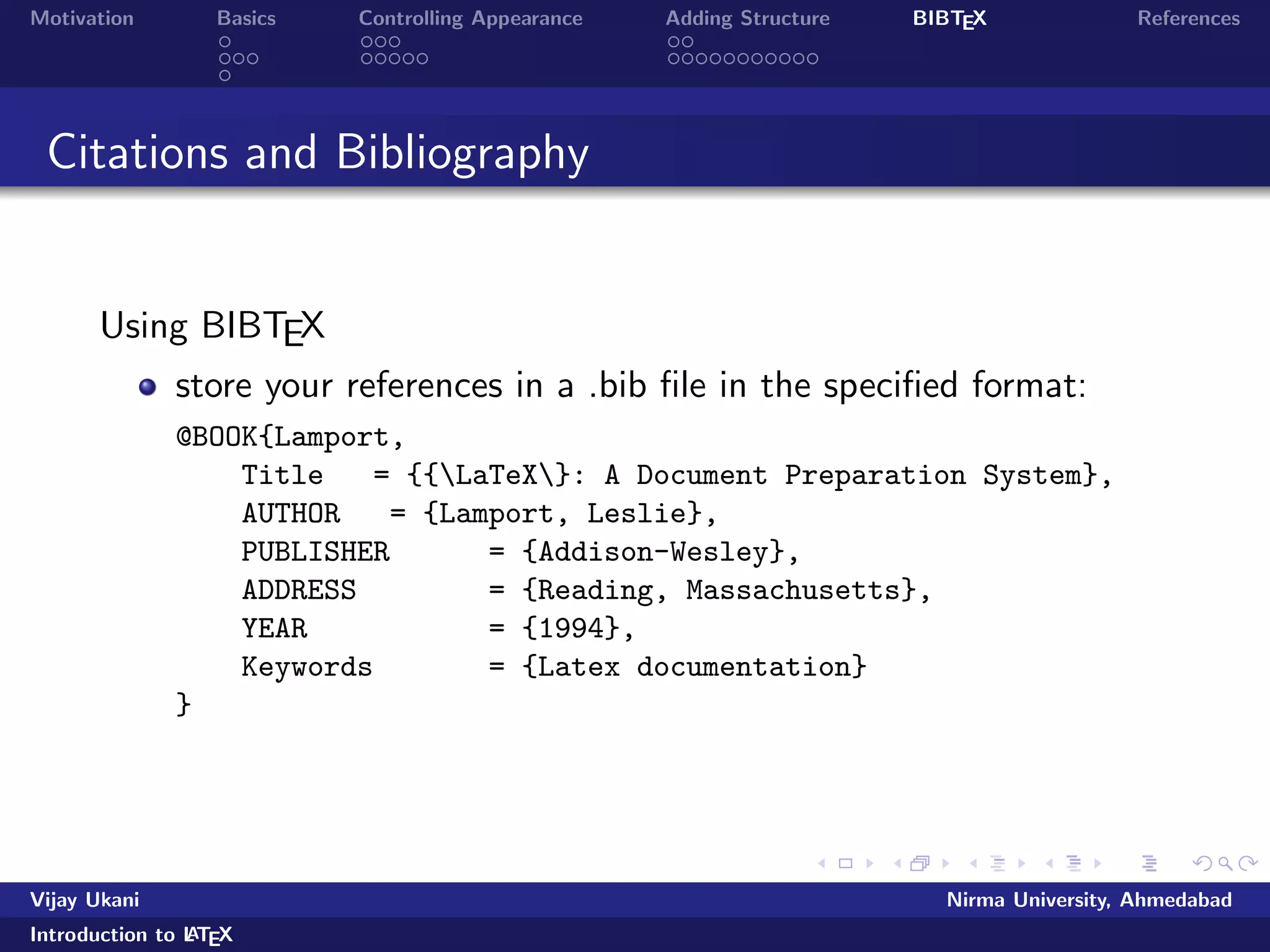Click the store your references in a .bib sentence

[x=631, y=386]
